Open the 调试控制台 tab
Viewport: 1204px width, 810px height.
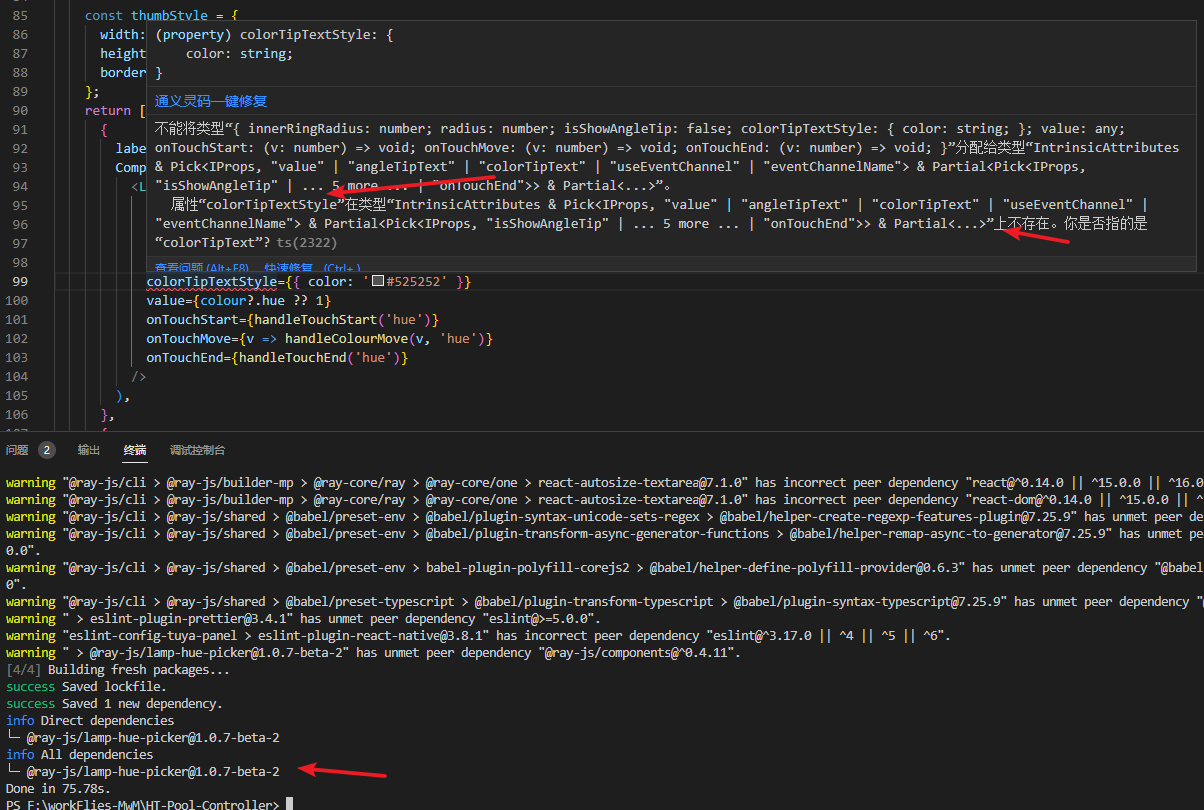click(198, 450)
